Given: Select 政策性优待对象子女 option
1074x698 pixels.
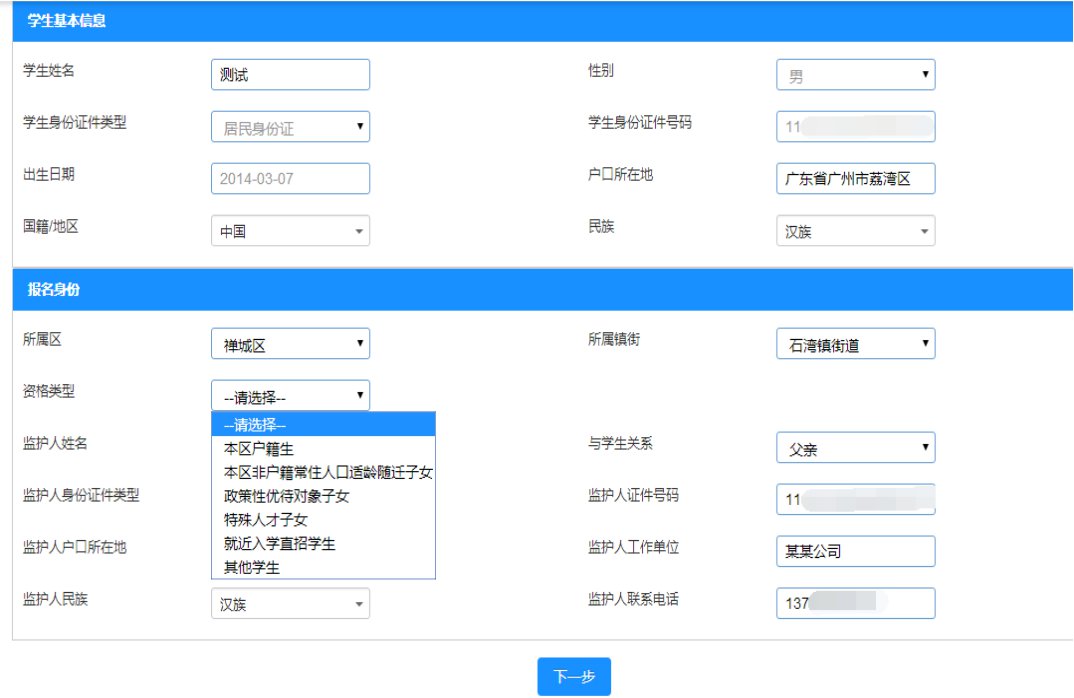Looking at the screenshot, I should click(287, 496).
